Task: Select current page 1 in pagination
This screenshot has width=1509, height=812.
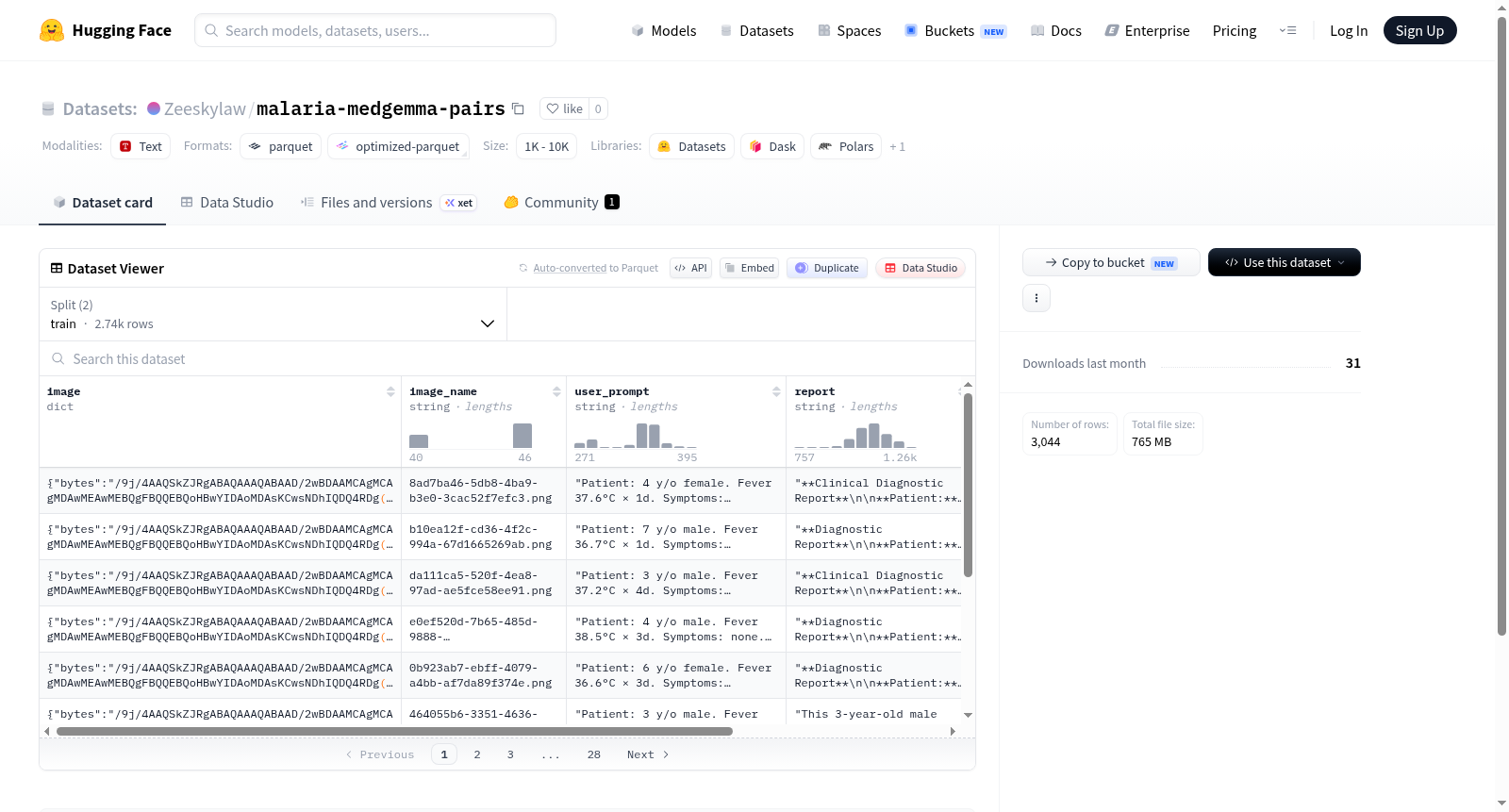Action: point(444,754)
